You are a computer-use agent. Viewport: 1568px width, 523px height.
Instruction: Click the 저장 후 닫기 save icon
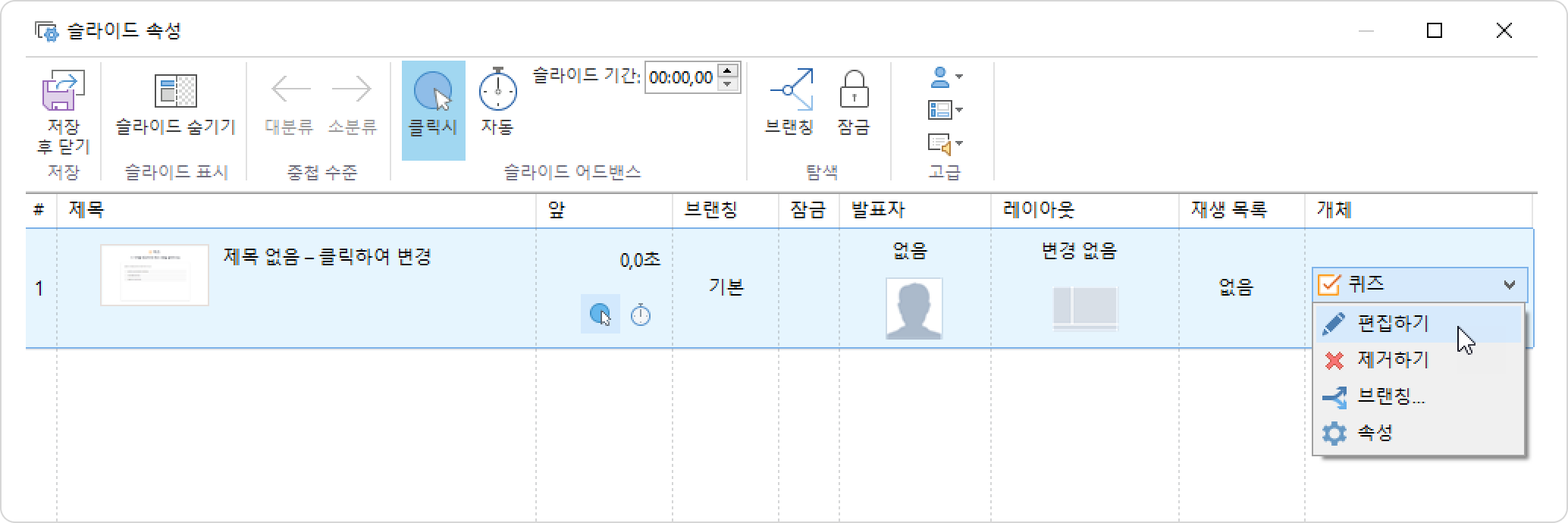(x=62, y=92)
